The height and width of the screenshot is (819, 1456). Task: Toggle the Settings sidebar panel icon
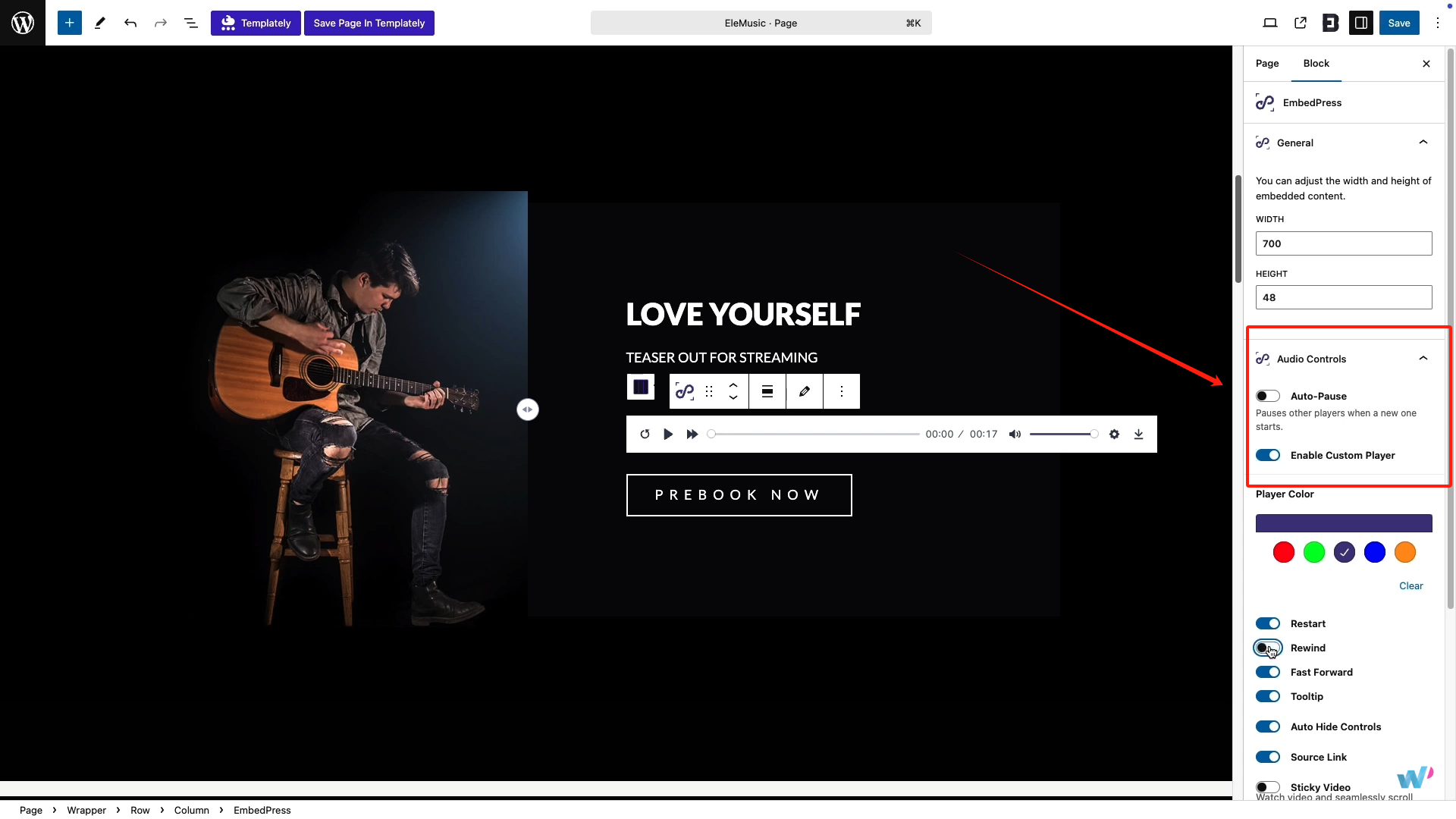(x=1361, y=23)
